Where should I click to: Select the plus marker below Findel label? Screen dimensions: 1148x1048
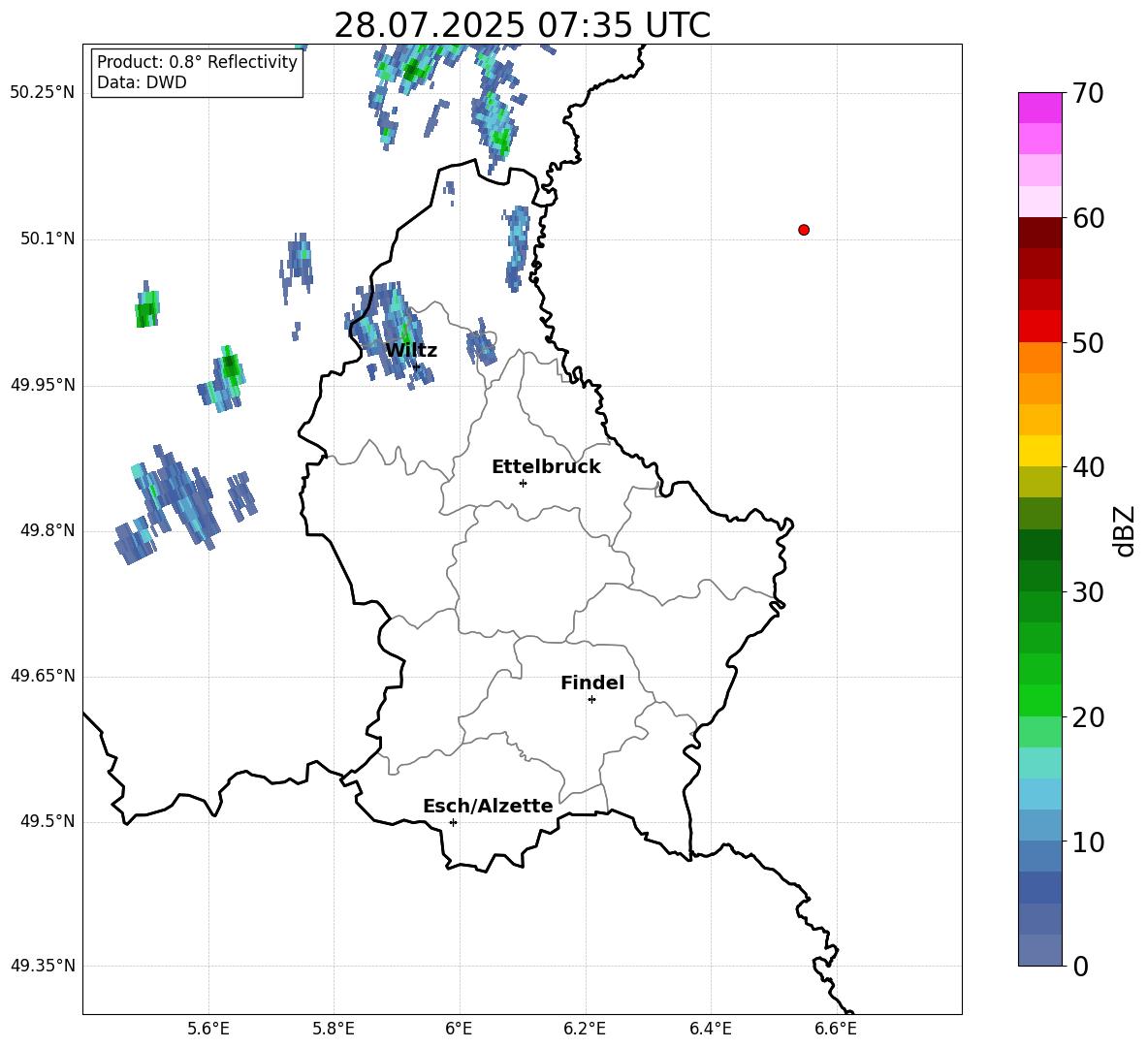point(591,700)
